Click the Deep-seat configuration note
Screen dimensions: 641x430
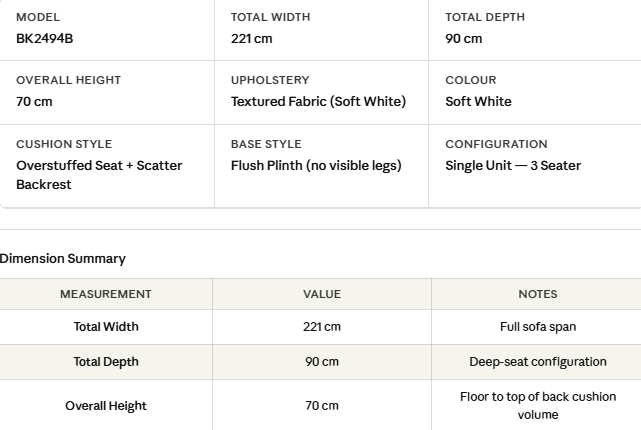538,362
